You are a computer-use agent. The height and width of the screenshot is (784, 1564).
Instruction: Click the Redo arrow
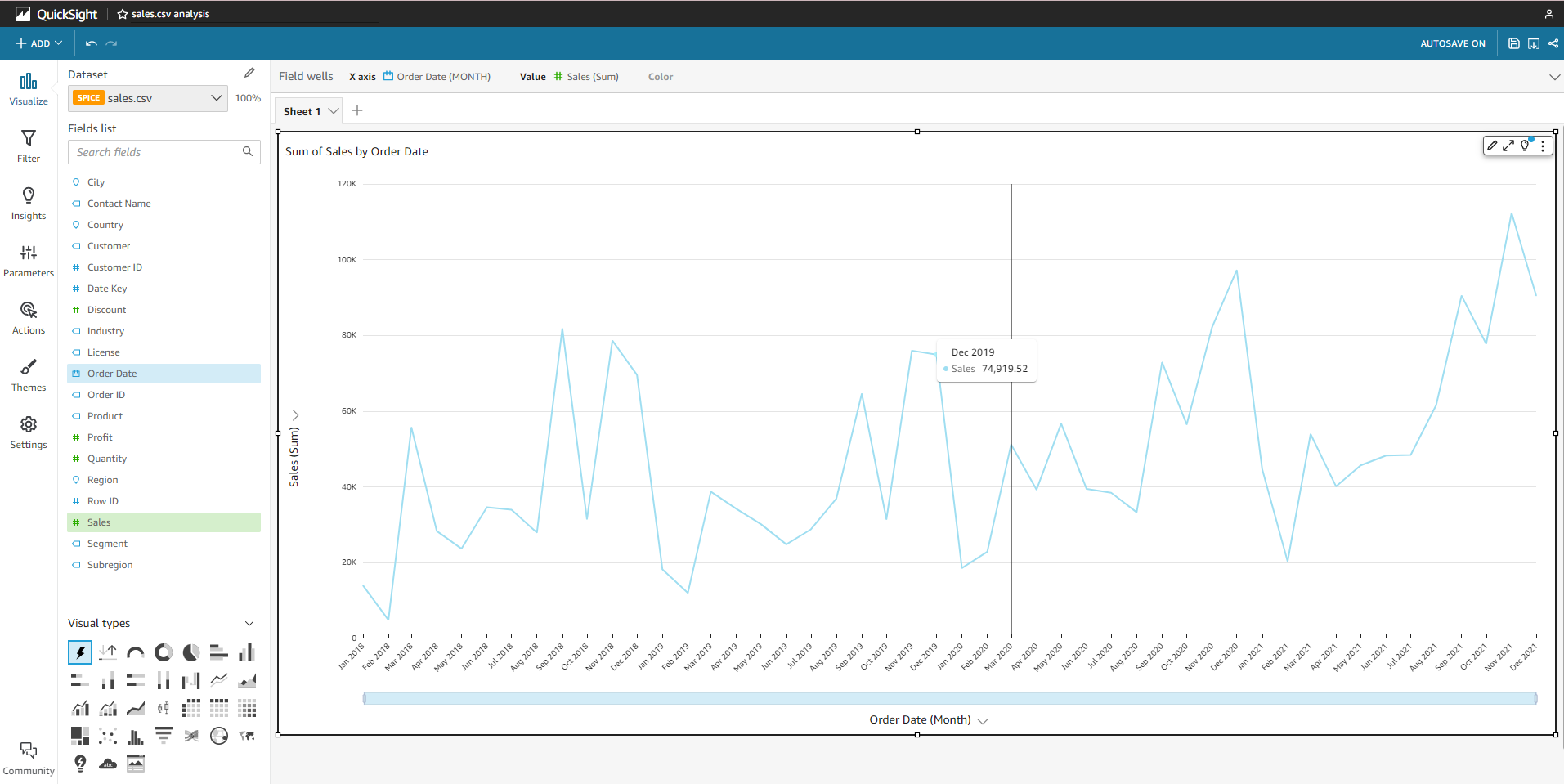tap(112, 43)
